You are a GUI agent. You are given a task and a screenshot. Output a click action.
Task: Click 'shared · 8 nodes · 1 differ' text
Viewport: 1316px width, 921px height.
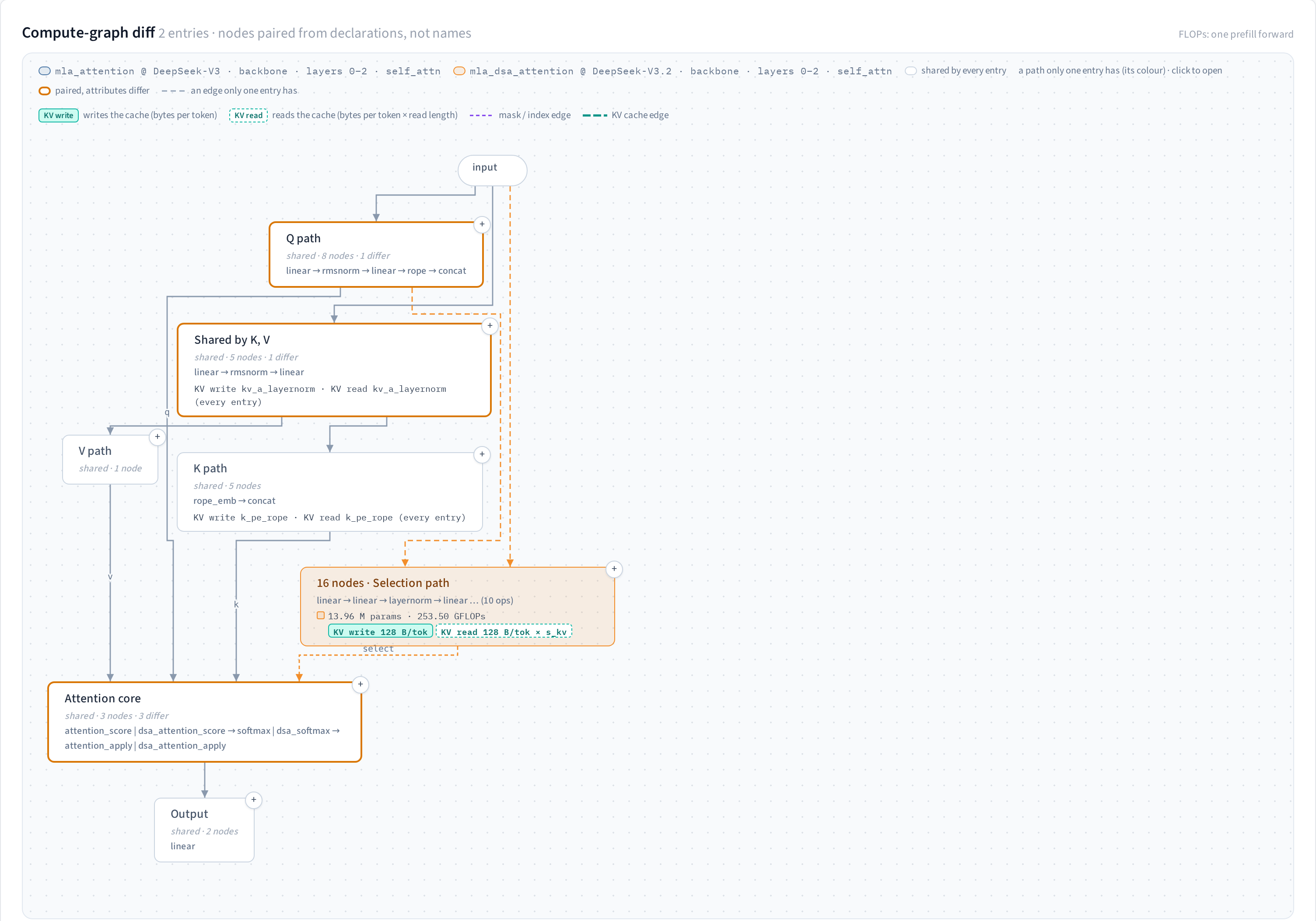(338, 255)
